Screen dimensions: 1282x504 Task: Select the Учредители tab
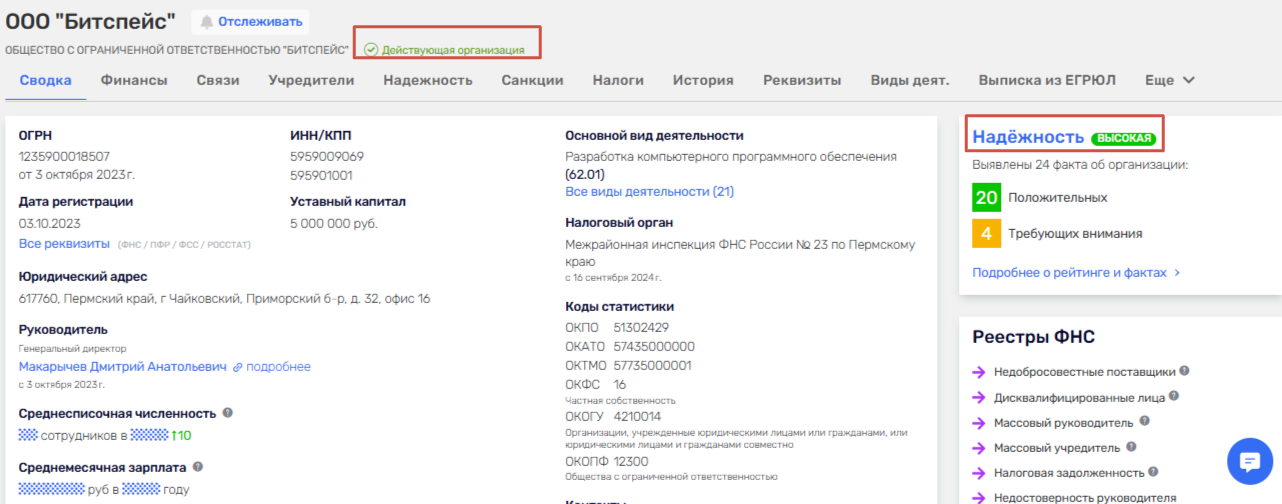(311, 80)
